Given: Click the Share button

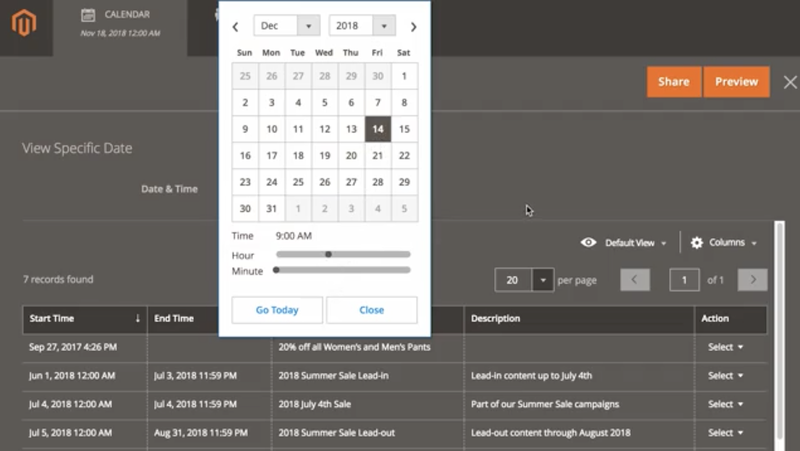Looking at the screenshot, I should tap(673, 82).
